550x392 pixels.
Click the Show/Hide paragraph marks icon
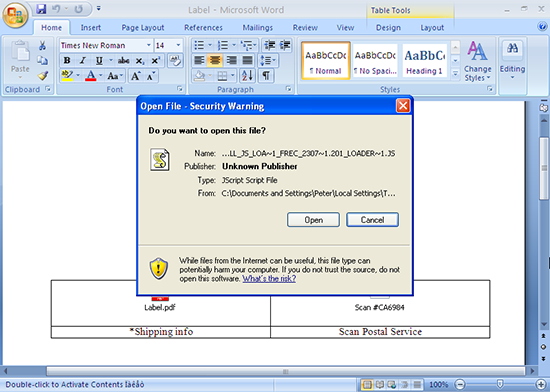click(266, 75)
